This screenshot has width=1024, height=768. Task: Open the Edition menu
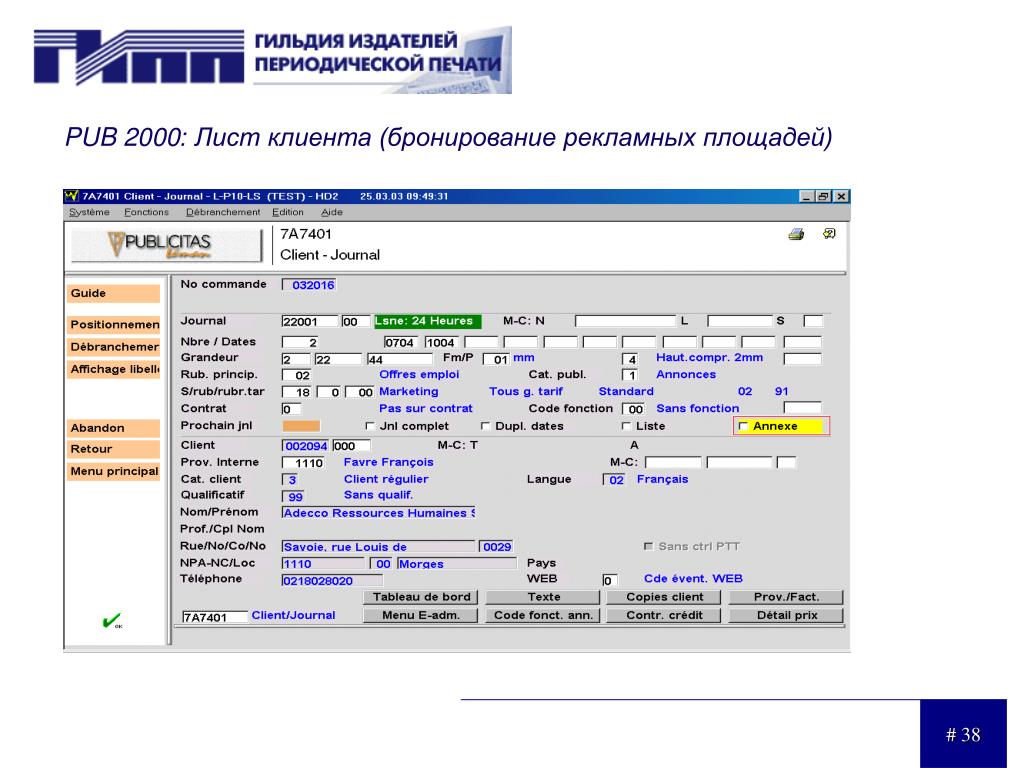pos(288,212)
